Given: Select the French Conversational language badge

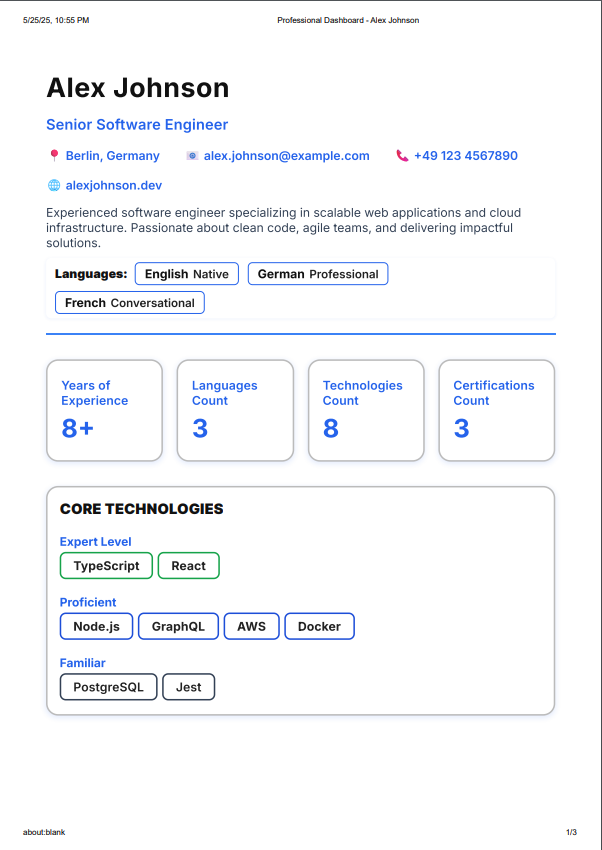Looking at the screenshot, I should tap(130, 302).
